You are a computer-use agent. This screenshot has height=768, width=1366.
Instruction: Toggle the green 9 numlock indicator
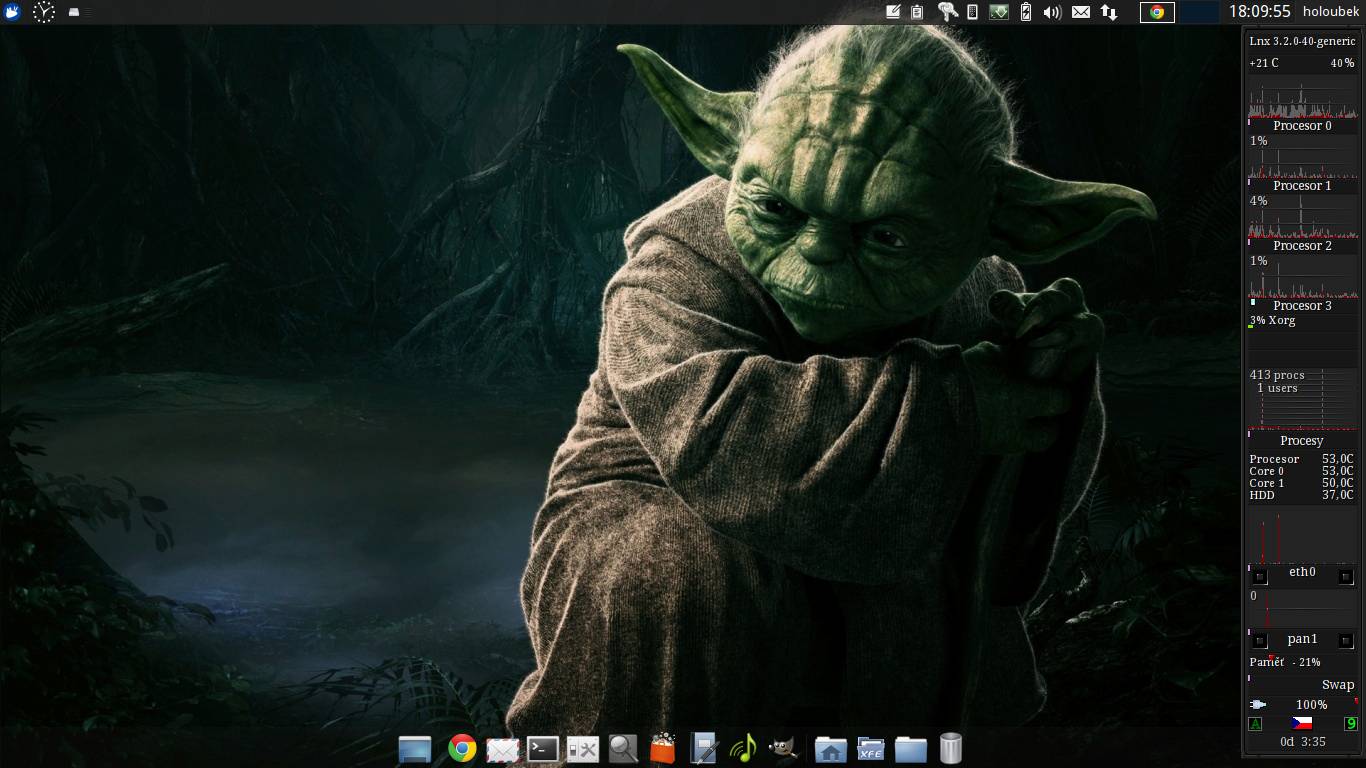point(1351,724)
